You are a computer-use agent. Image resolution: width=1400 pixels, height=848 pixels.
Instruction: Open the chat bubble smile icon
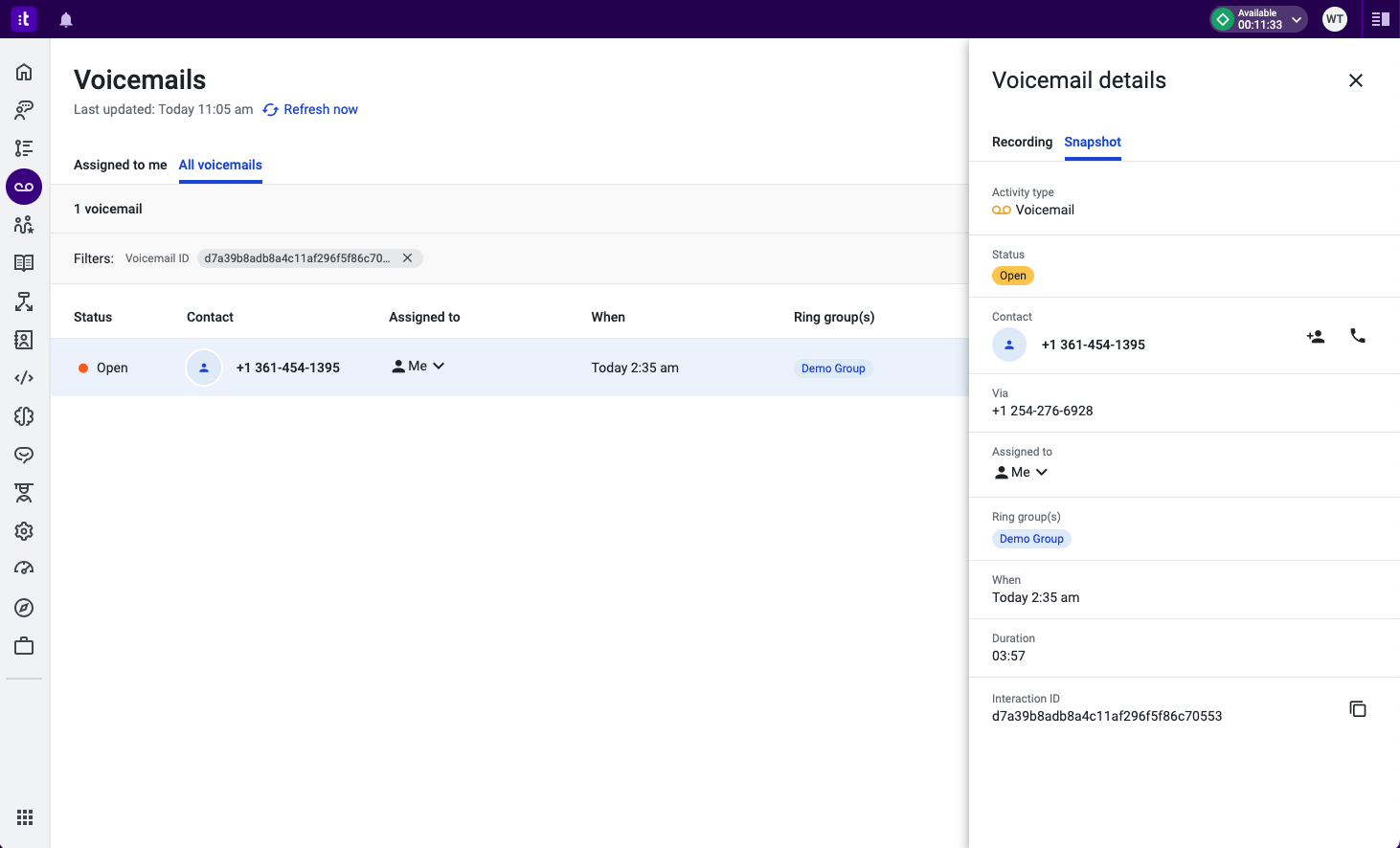tap(24, 455)
